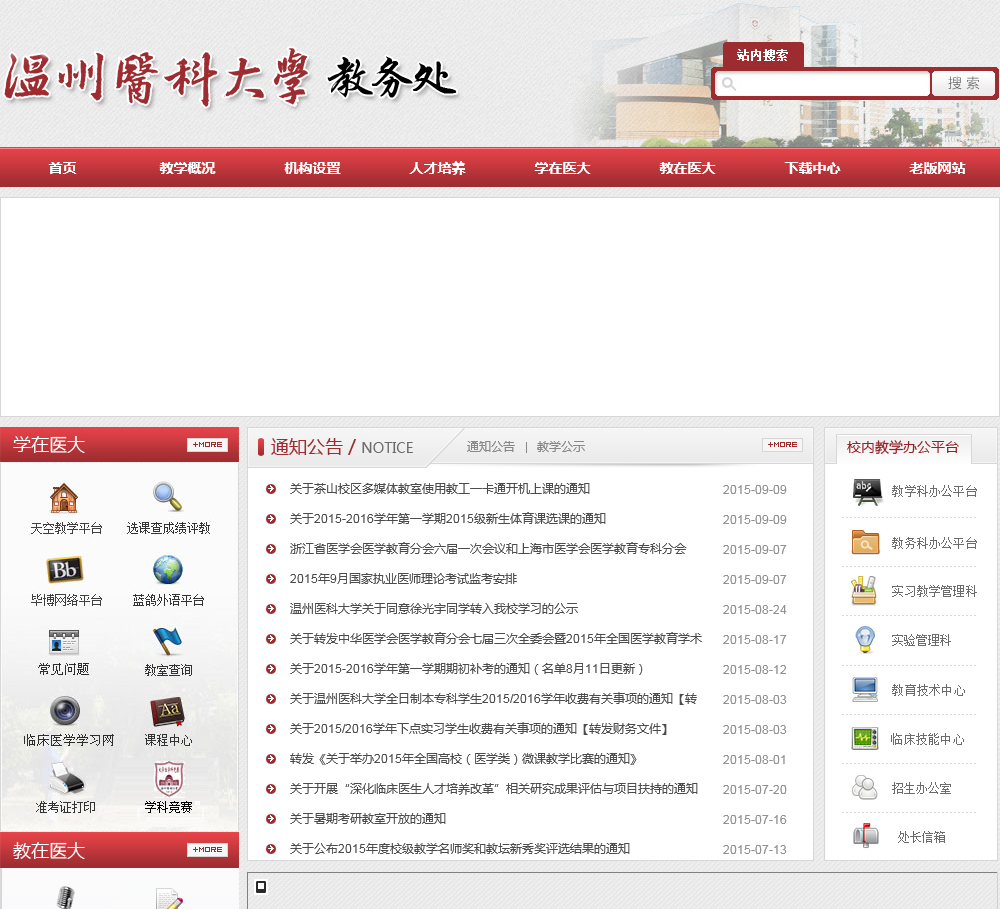Screen dimensions: 1000x909
Task: Click the notepad icon under 教在医大
Action: point(169,898)
